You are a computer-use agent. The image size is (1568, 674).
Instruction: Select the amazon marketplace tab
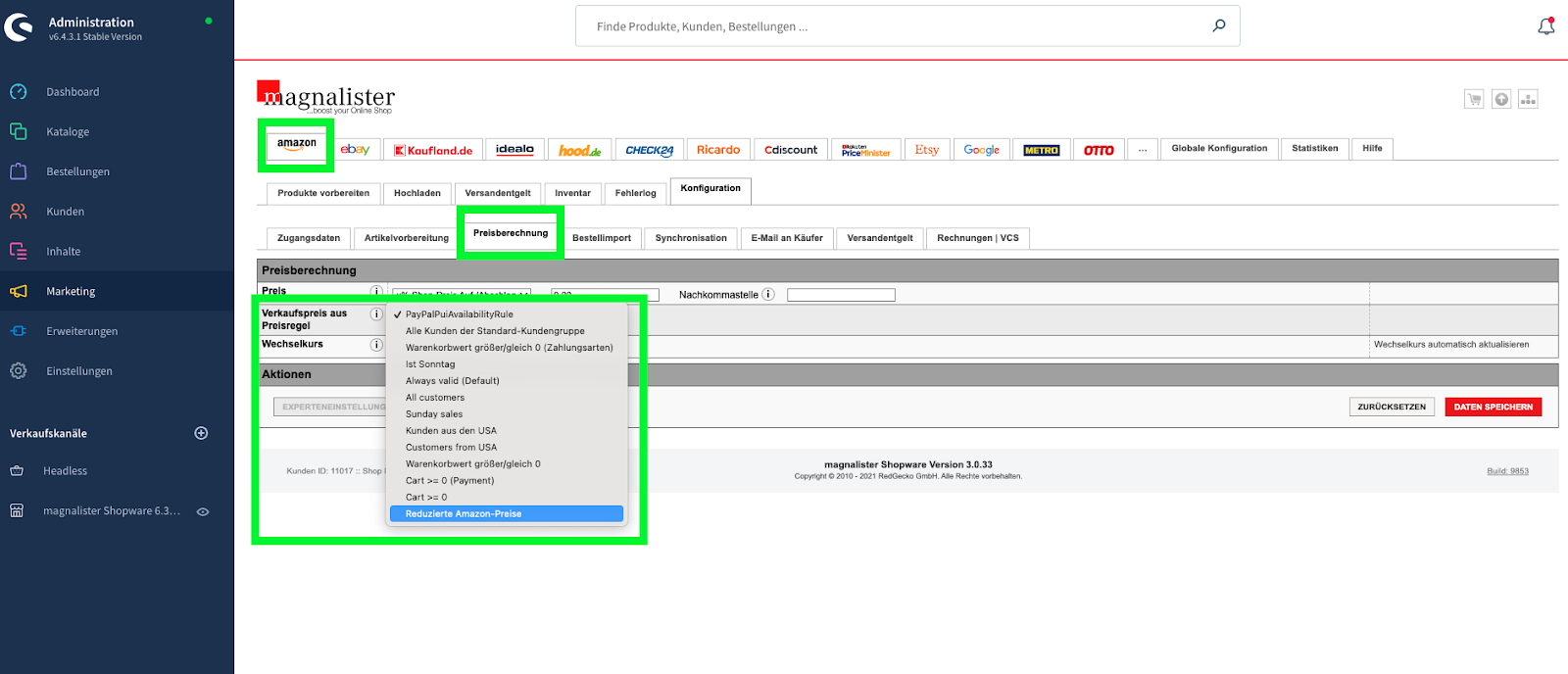297,146
